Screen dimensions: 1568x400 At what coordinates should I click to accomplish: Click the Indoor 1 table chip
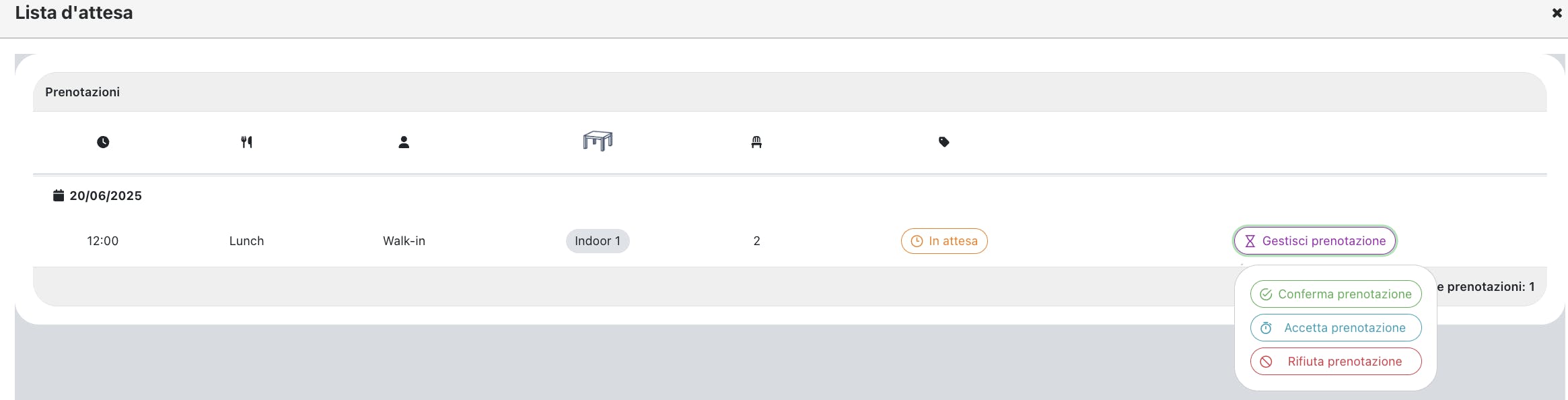[x=598, y=241]
